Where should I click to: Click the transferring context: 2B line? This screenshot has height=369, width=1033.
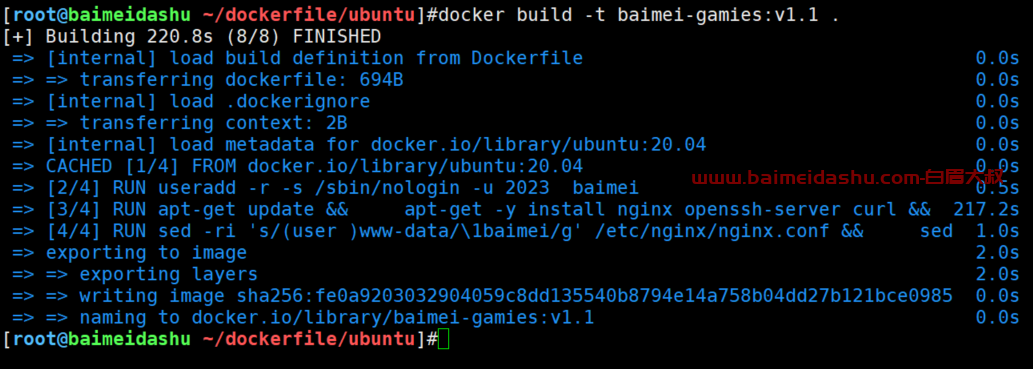[180, 123]
